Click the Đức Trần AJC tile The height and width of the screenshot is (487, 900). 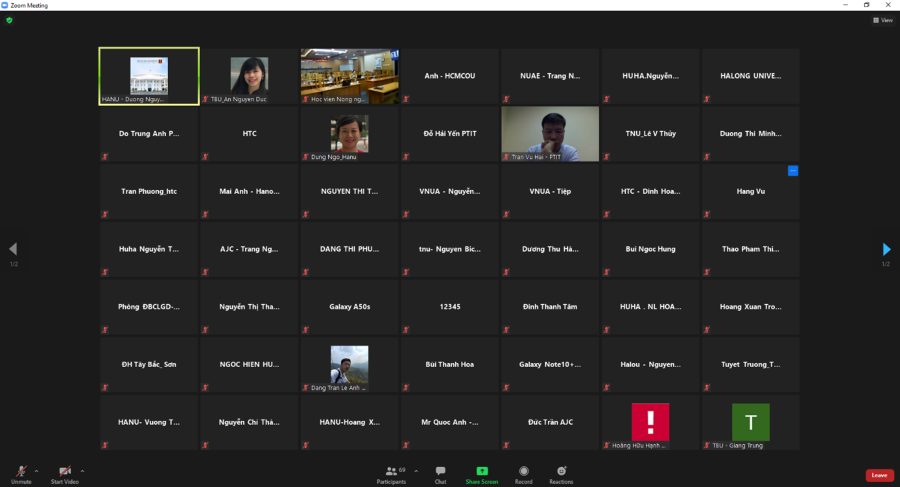point(550,422)
